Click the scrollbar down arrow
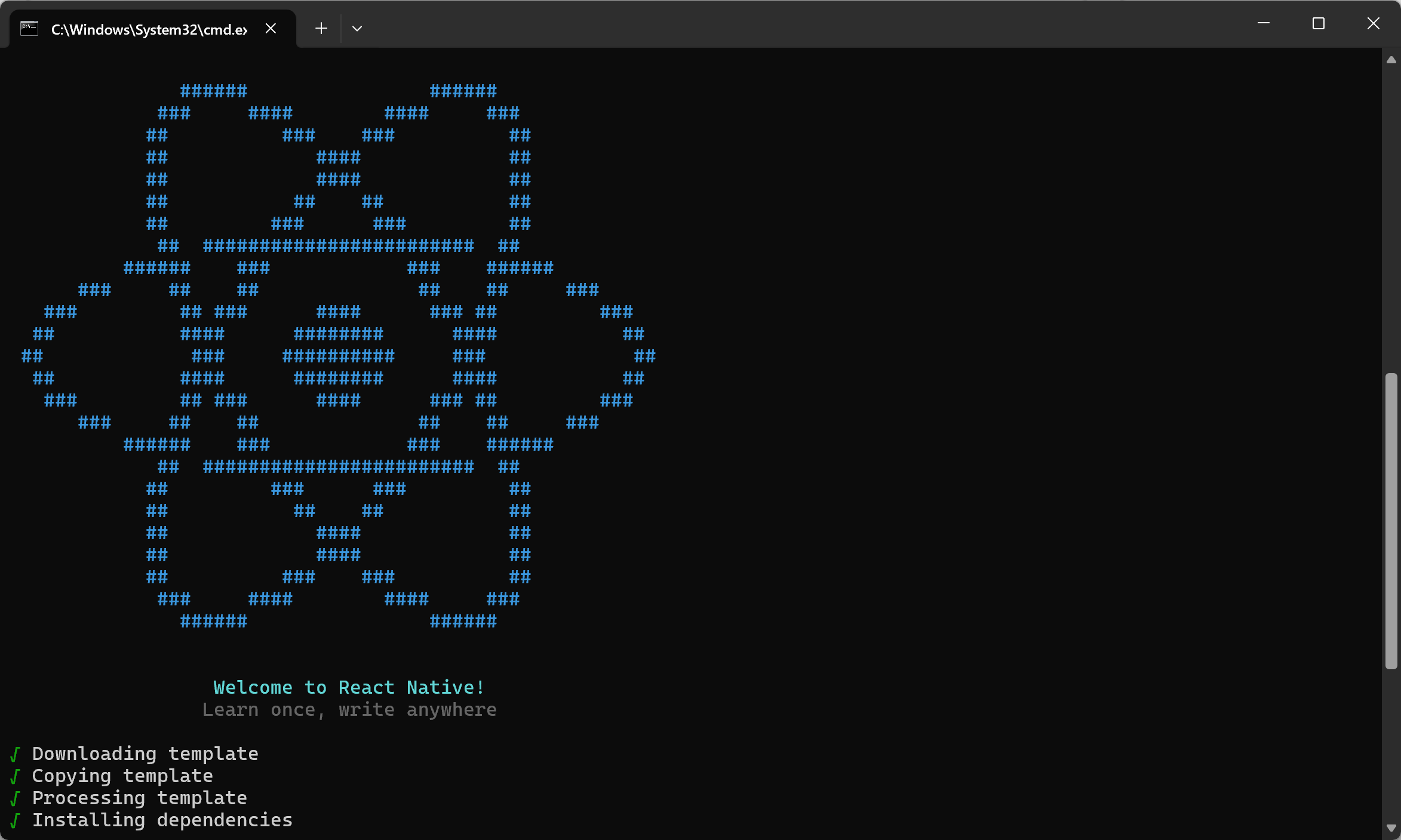This screenshot has height=840, width=1401. coord(1391,828)
